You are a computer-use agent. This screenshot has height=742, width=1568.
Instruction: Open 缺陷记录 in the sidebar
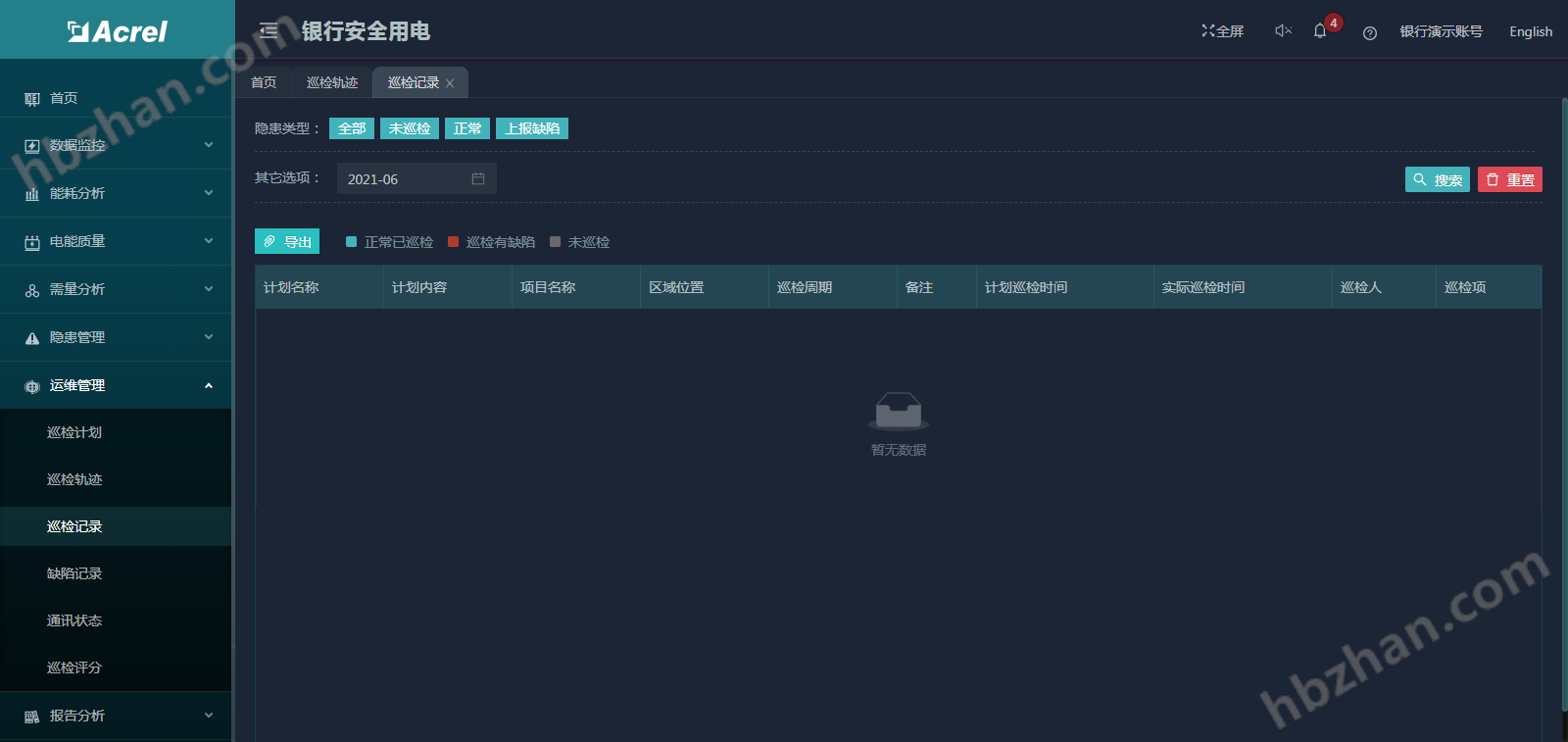[74, 573]
